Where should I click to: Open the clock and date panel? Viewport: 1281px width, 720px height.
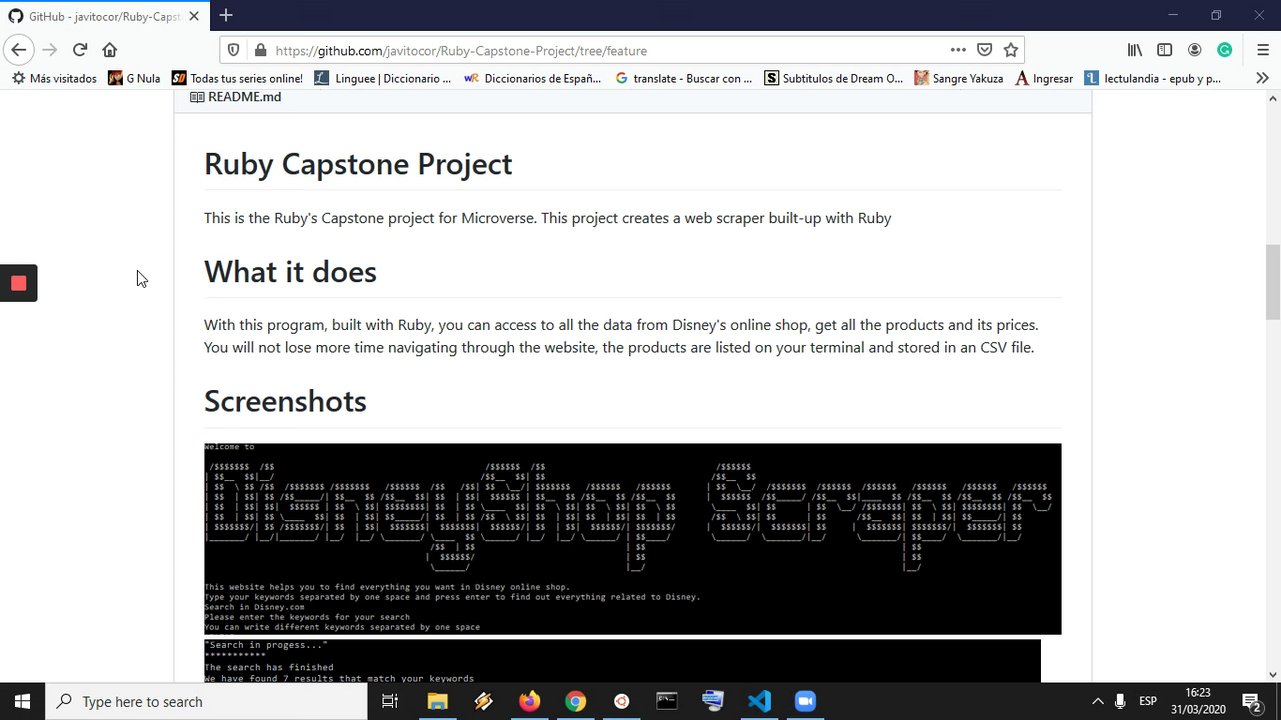coord(1197,701)
